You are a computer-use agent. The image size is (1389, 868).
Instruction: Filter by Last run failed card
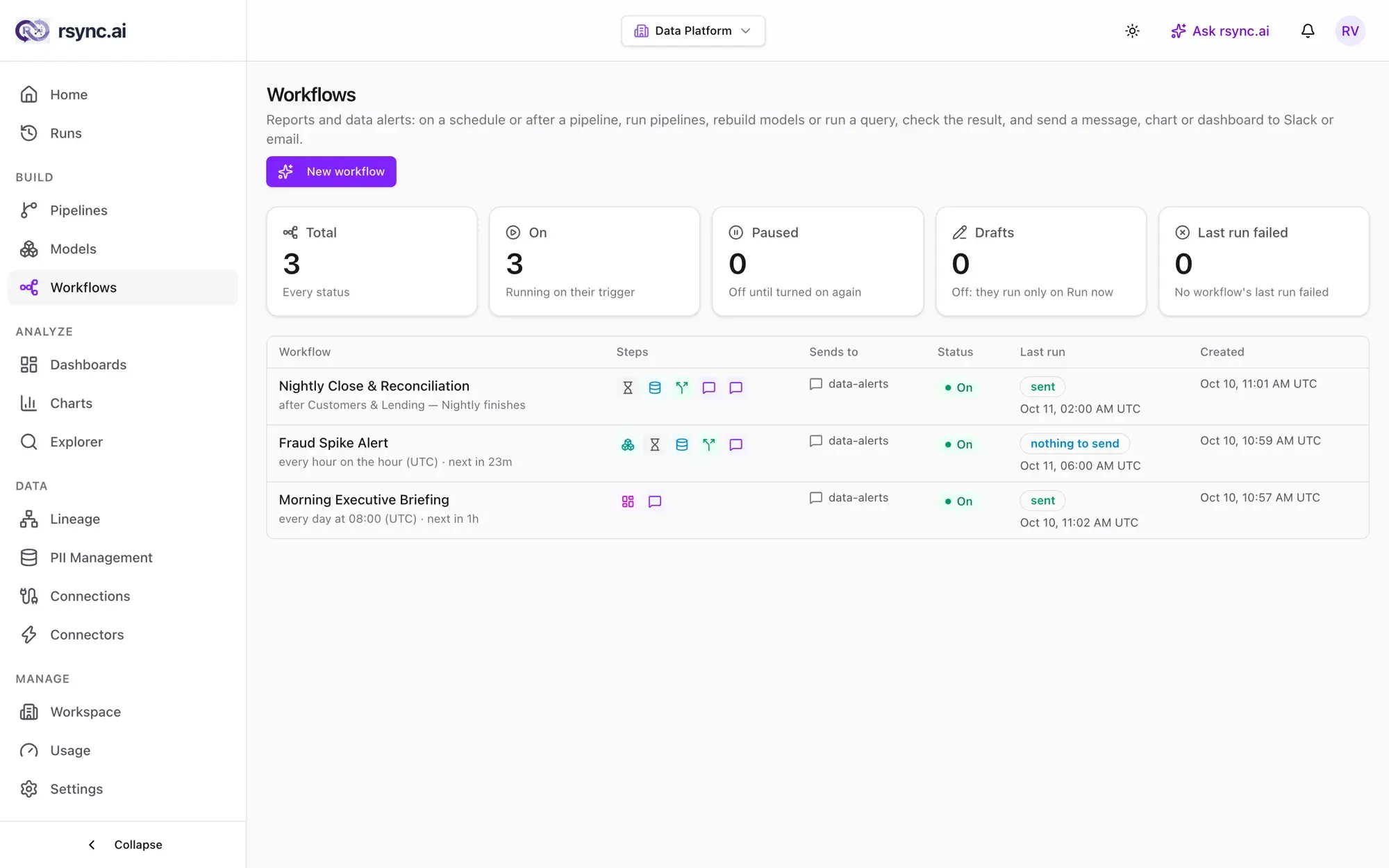[1263, 261]
